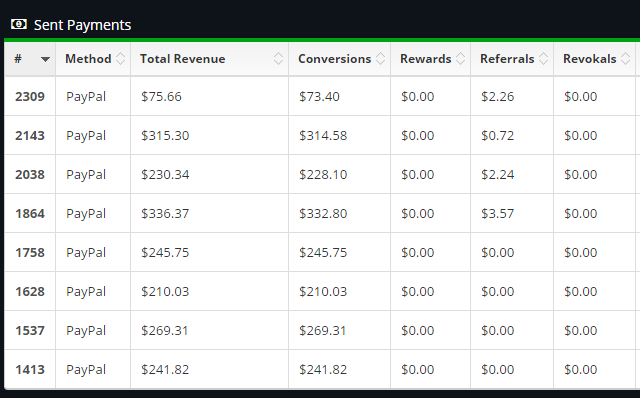The width and height of the screenshot is (640, 398).
Task: Click the Revokals column sort icon
Action: point(625,59)
